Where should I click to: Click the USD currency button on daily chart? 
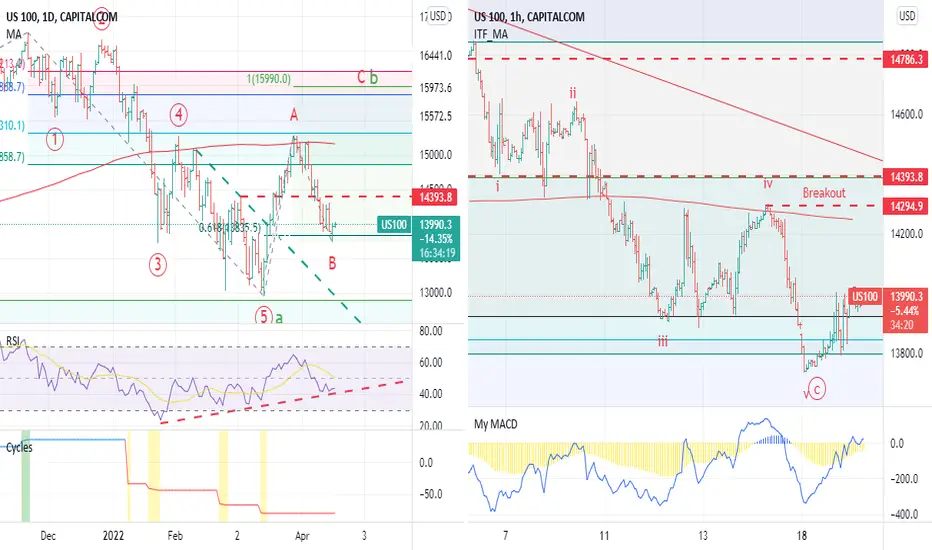click(438, 16)
